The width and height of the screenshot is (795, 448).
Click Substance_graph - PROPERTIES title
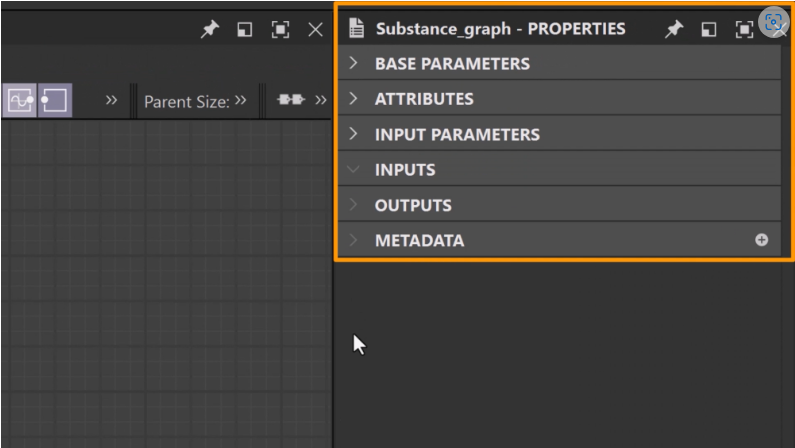pos(500,29)
